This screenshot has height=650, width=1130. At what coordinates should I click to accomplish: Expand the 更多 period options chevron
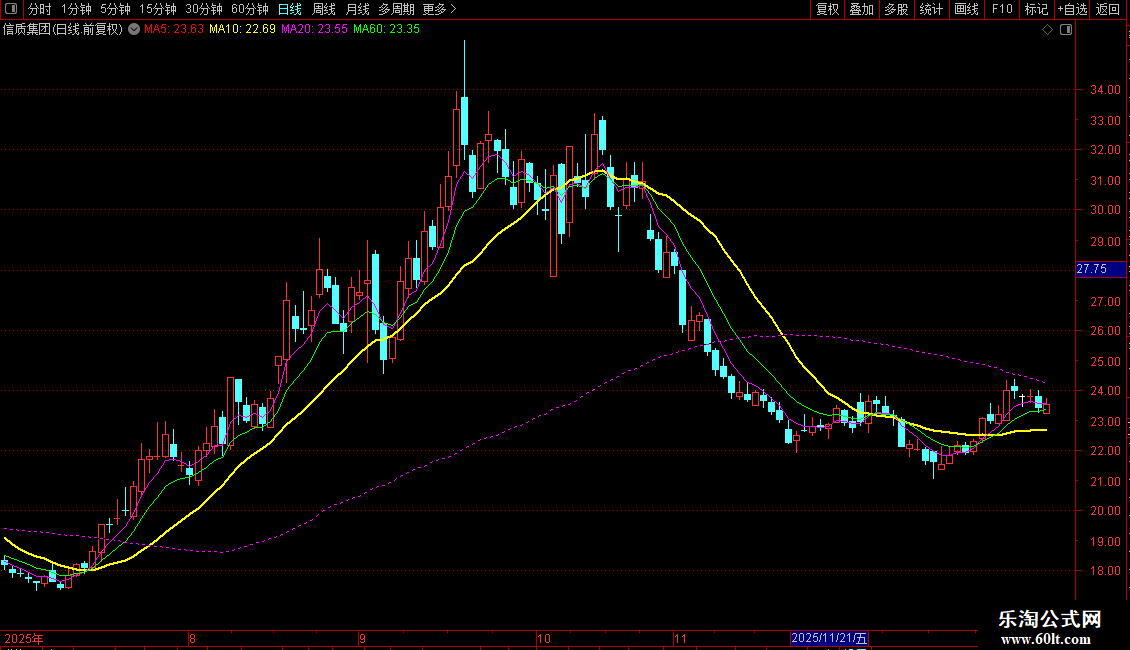[x=453, y=9]
